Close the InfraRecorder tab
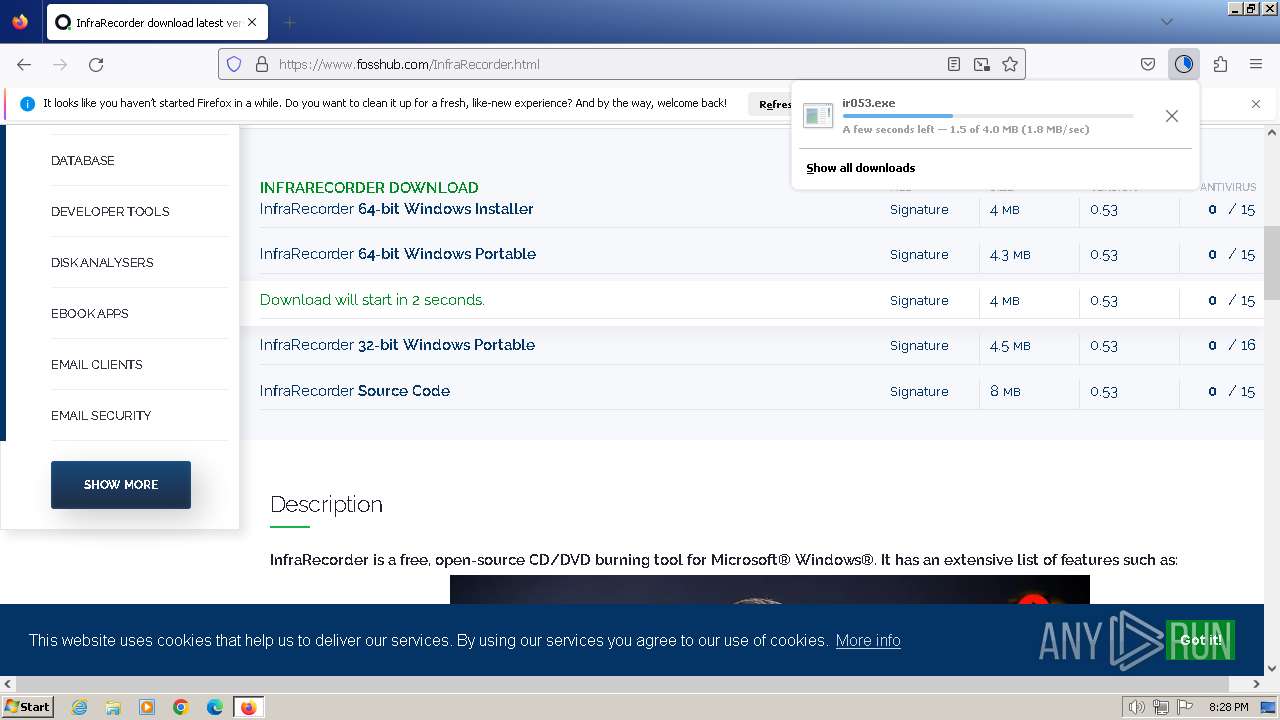1280x720 pixels. click(x=251, y=22)
